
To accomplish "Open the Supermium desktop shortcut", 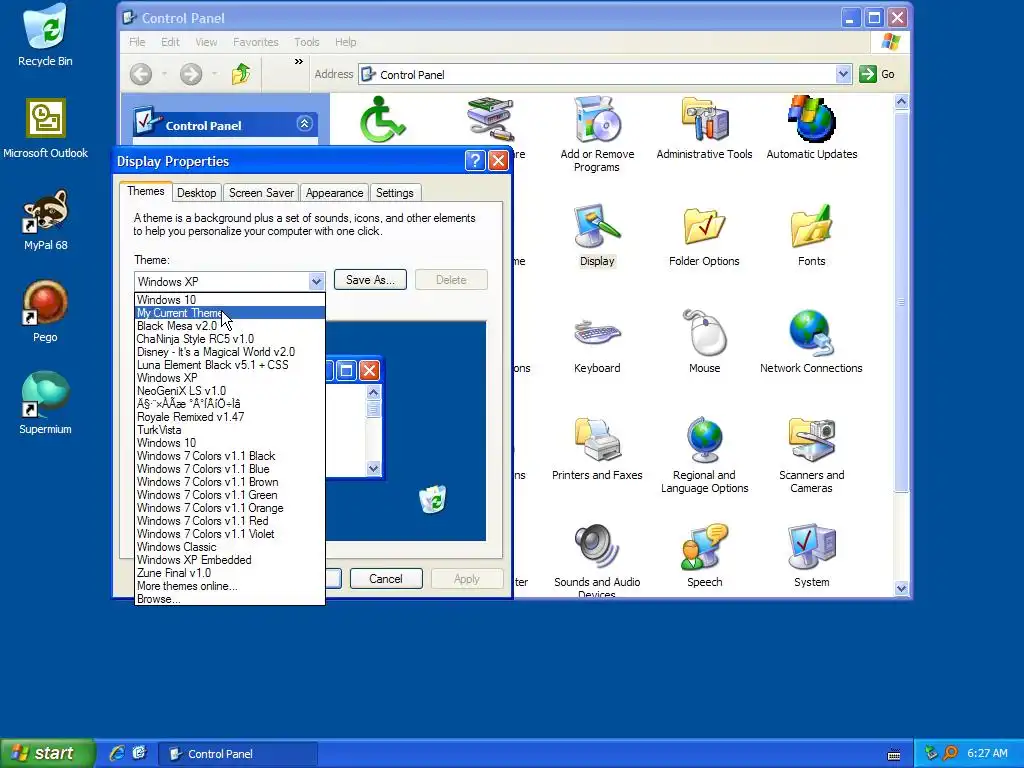I will (x=45, y=403).
